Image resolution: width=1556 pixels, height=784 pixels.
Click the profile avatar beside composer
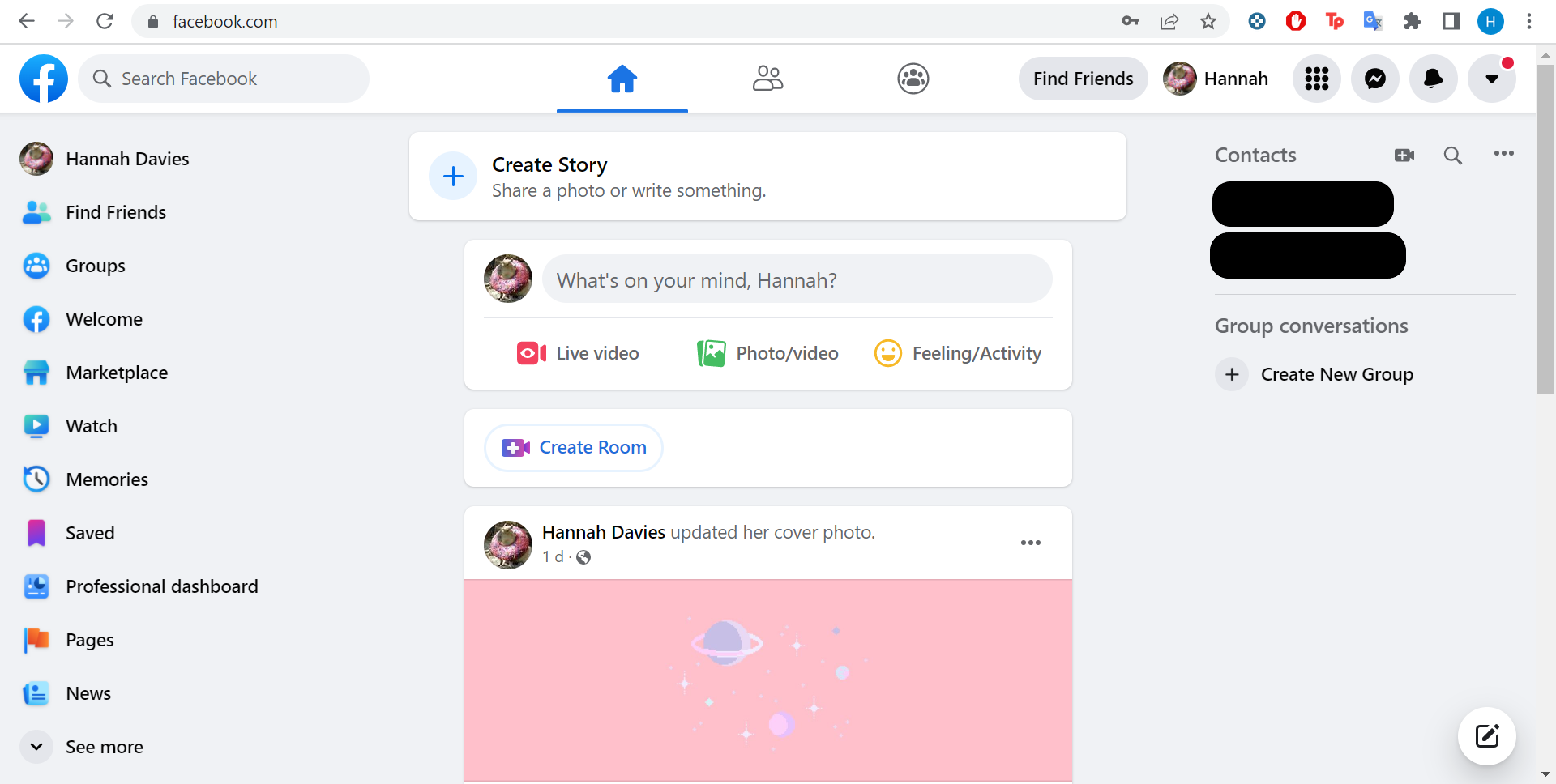tap(508, 279)
